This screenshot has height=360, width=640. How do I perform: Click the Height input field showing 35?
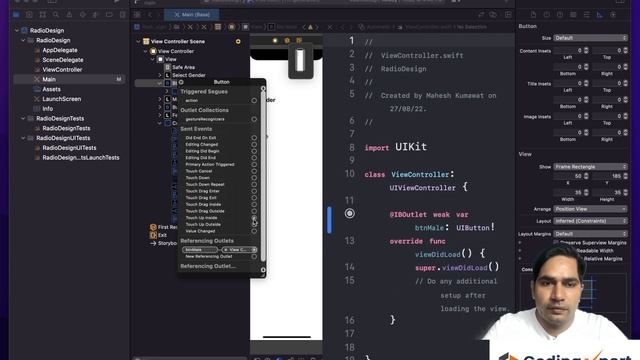(x=607, y=193)
